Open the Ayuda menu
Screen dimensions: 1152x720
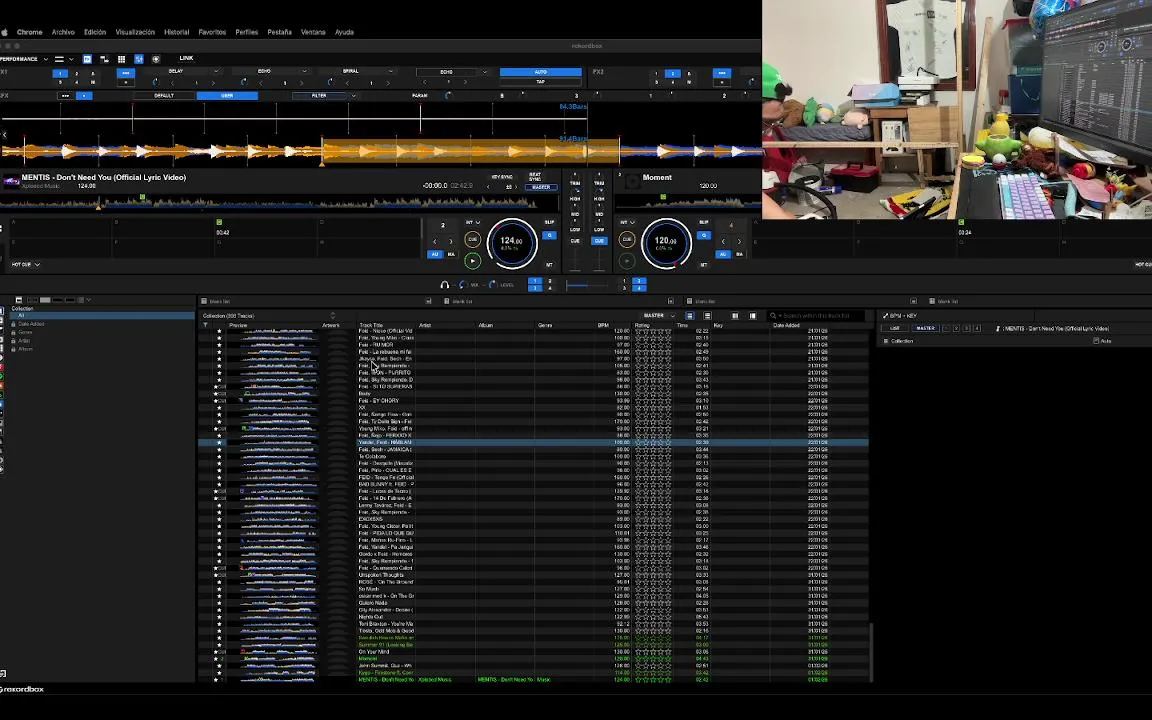[x=344, y=32]
